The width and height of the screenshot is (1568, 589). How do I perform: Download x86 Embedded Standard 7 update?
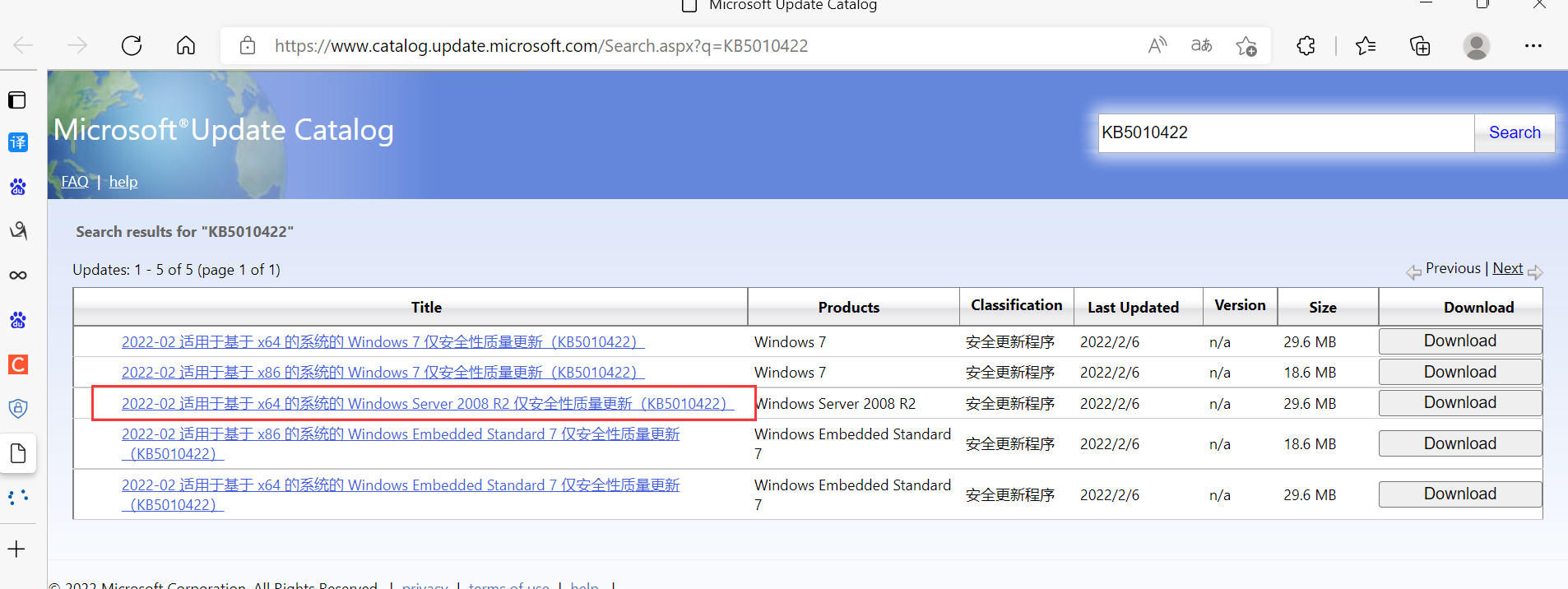1459,443
